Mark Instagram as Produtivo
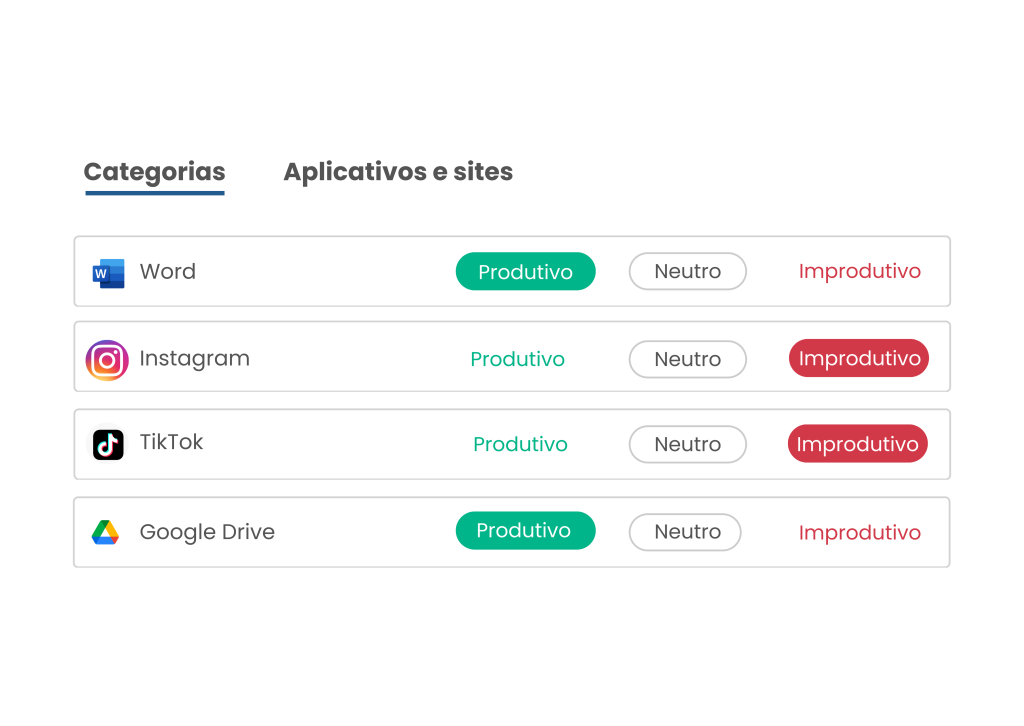 (x=517, y=359)
